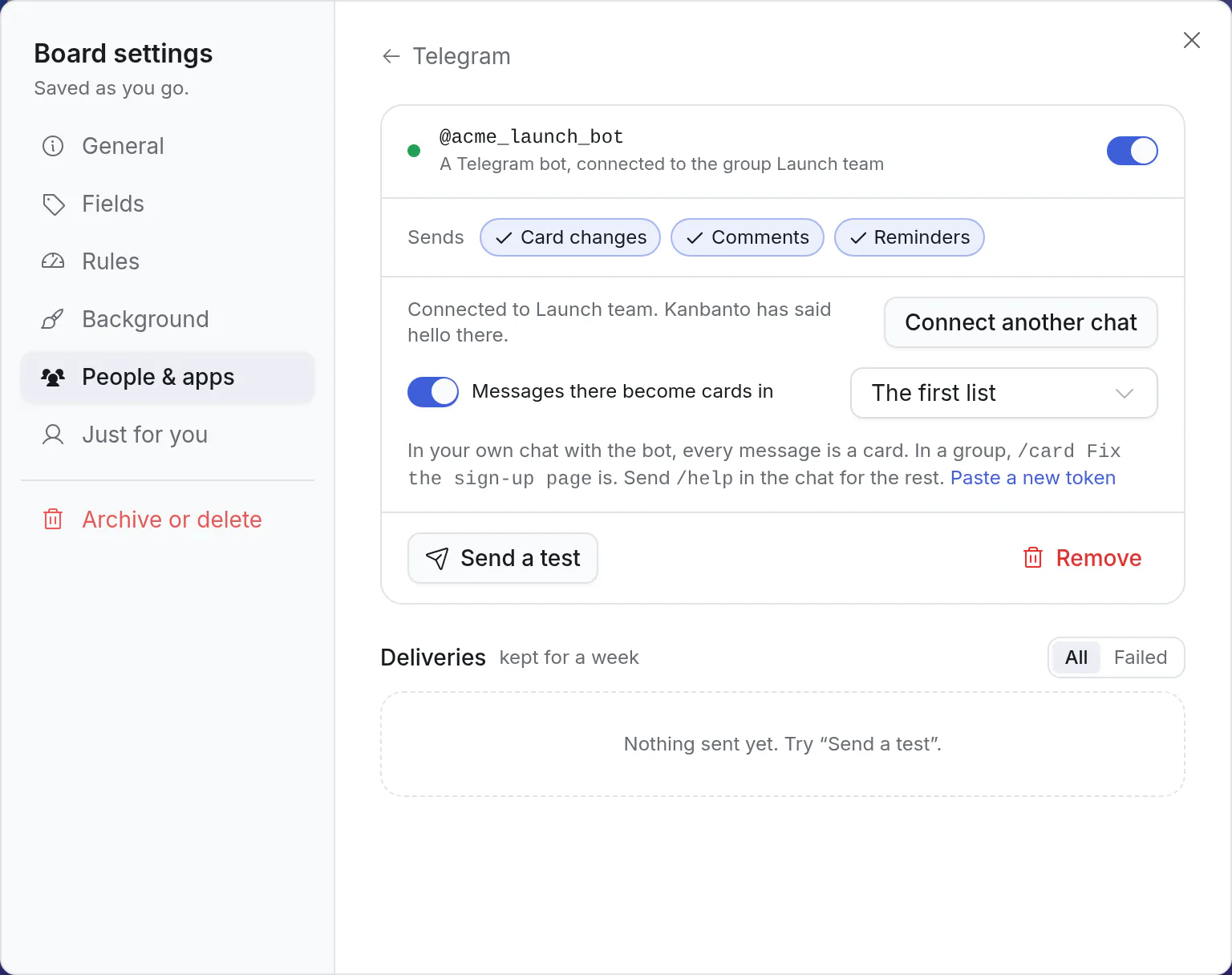Open General settings via info icon

pos(53,146)
